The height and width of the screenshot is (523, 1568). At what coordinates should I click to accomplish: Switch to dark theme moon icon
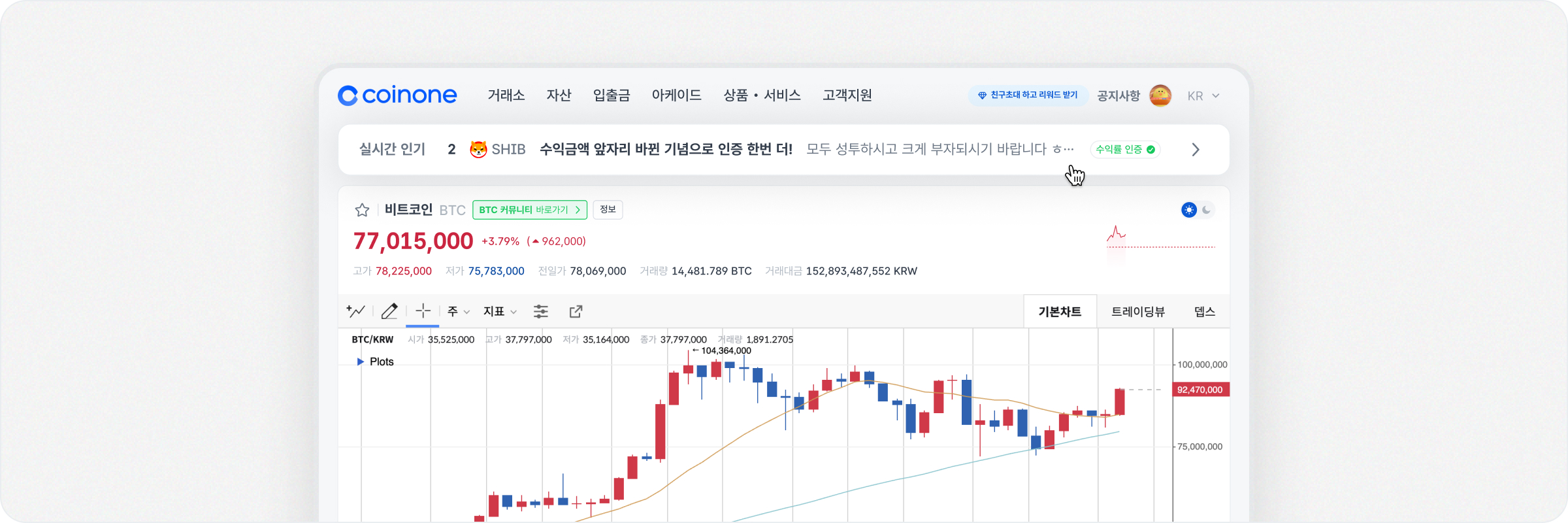(1207, 210)
